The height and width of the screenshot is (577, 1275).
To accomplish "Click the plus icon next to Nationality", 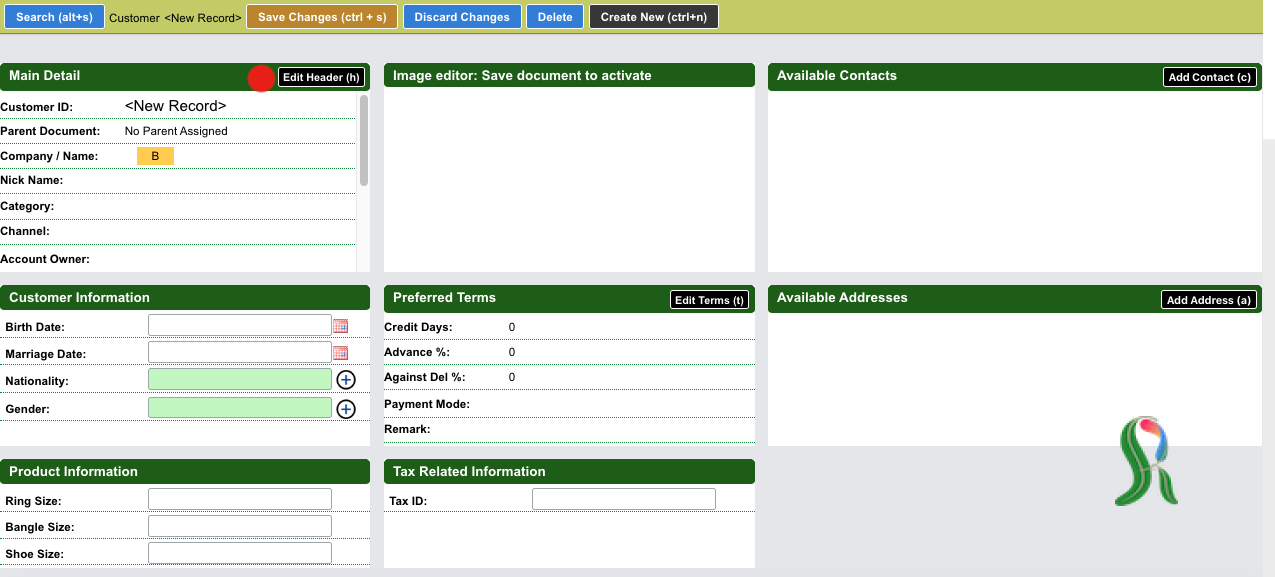I will 346,380.
